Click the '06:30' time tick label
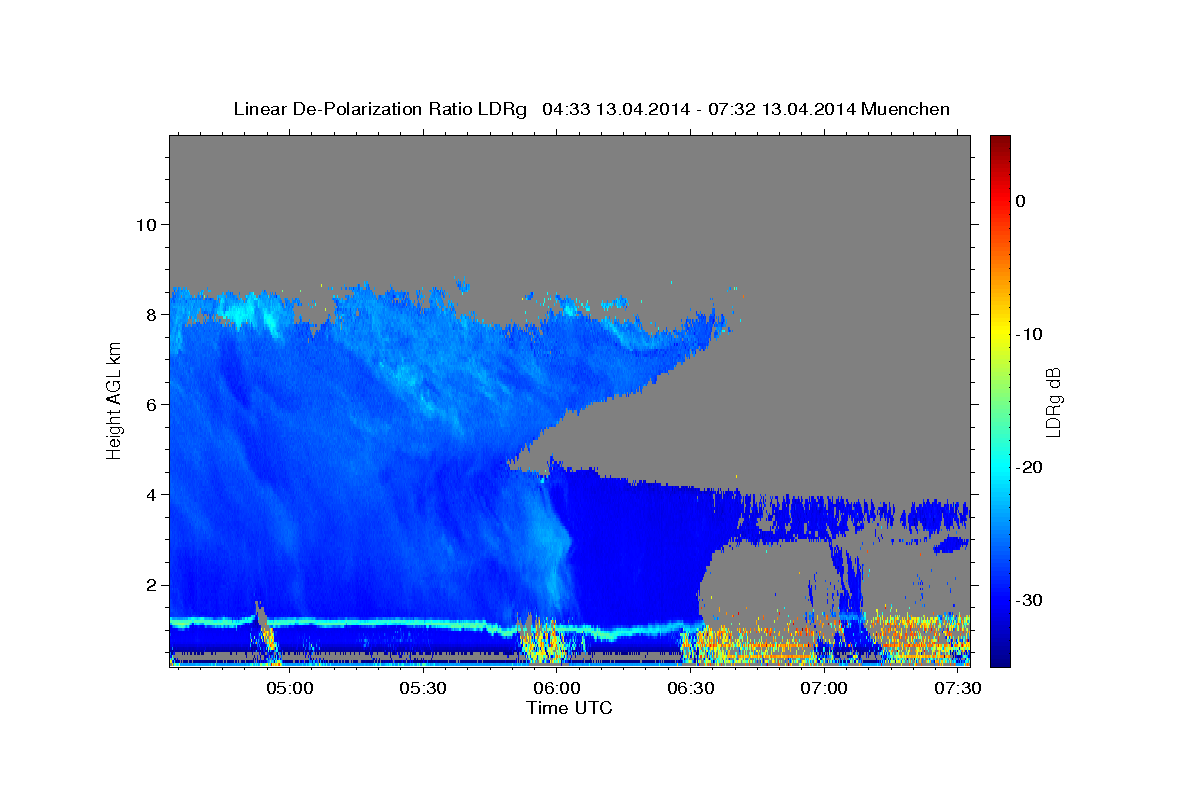 coord(690,689)
